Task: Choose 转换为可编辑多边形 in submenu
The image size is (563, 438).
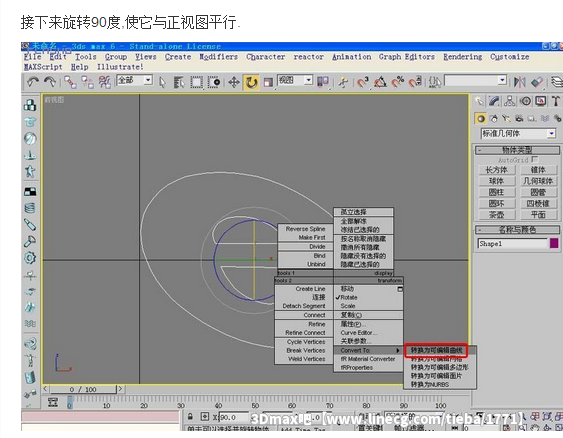Action: 440,367
